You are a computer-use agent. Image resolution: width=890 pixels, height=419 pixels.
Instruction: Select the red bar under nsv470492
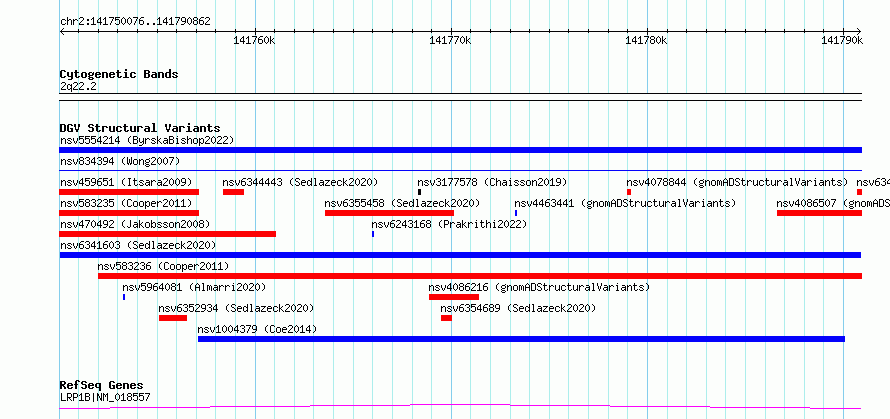coord(168,234)
